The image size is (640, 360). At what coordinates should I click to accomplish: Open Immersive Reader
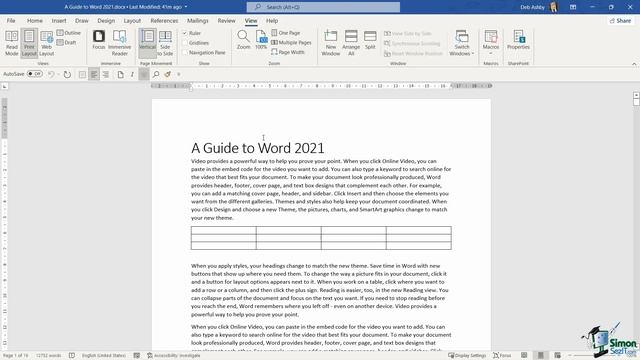click(120, 43)
